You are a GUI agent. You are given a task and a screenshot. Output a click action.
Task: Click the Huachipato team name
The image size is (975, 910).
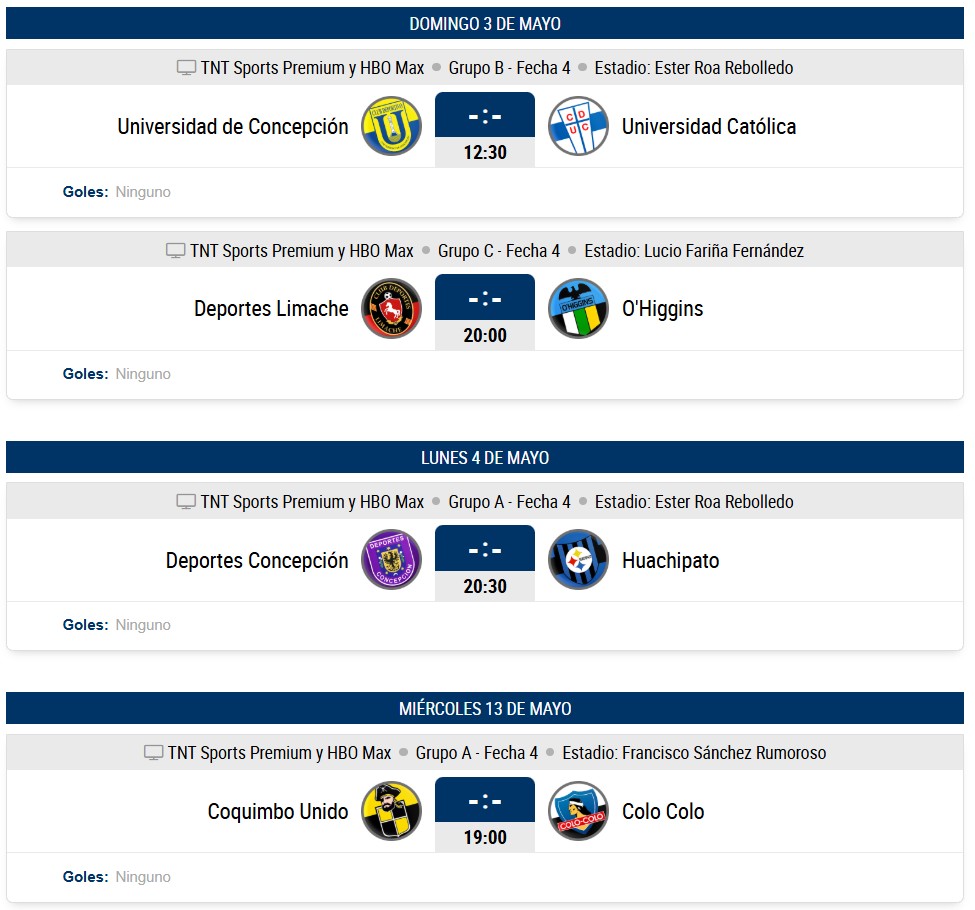pyautogui.click(x=670, y=560)
